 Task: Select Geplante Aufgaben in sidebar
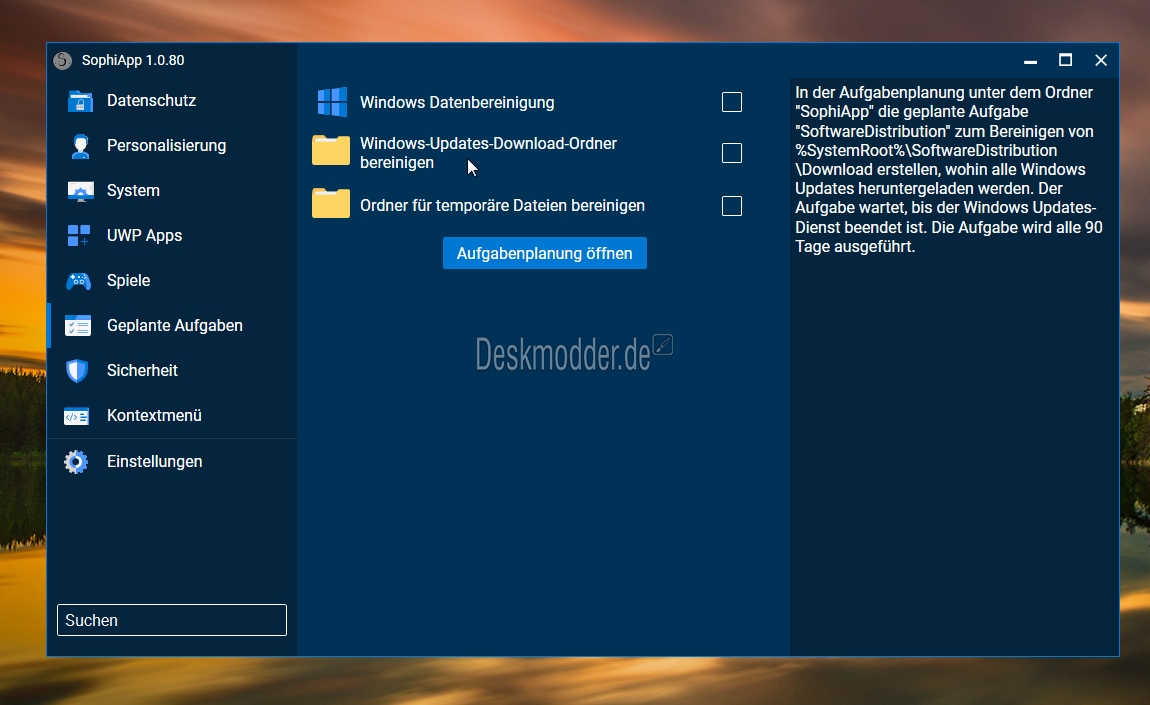pos(172,325)
